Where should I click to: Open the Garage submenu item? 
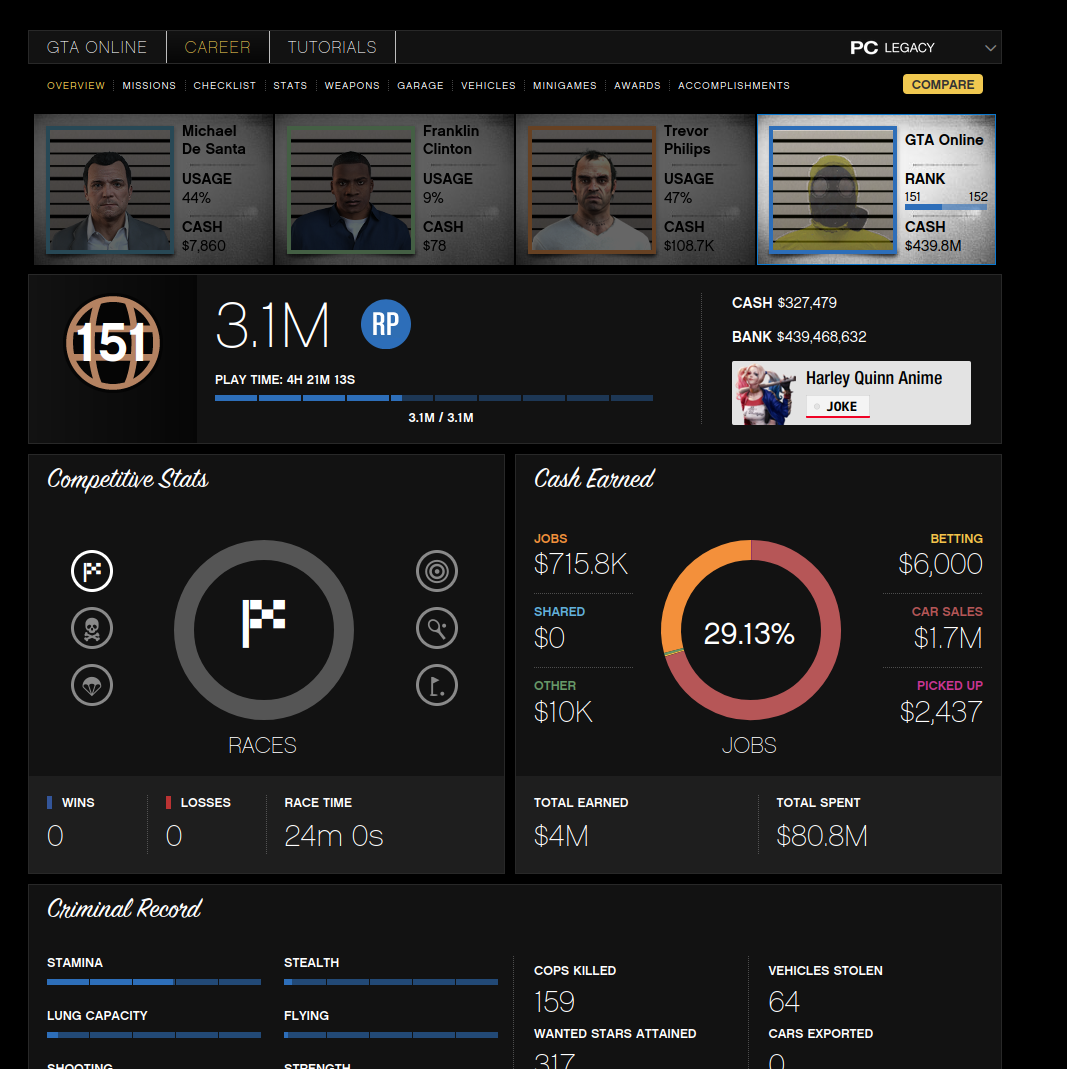[420, 86]
